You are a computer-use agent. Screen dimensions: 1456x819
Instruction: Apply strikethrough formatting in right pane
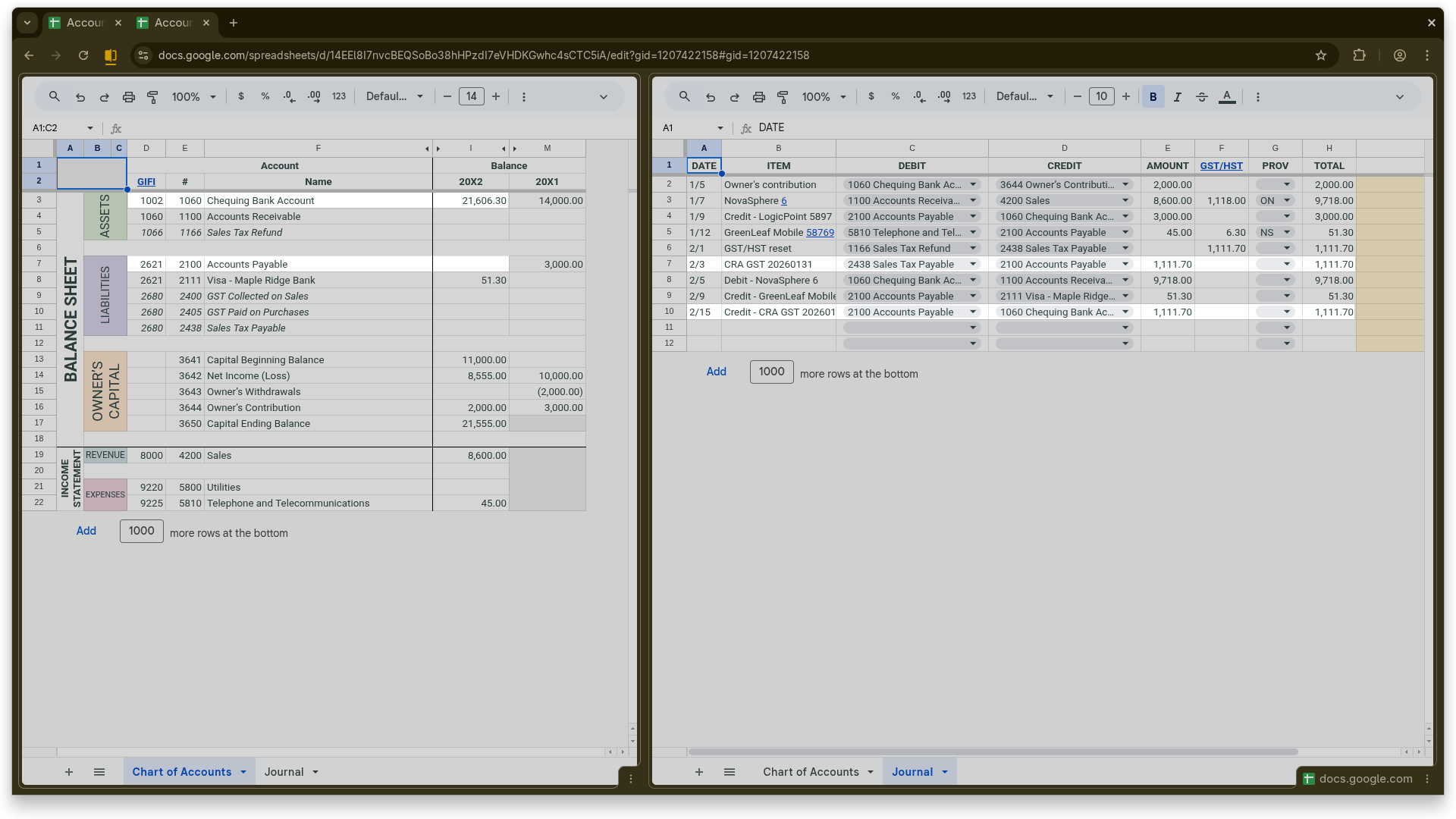(x=1202, y=97)
